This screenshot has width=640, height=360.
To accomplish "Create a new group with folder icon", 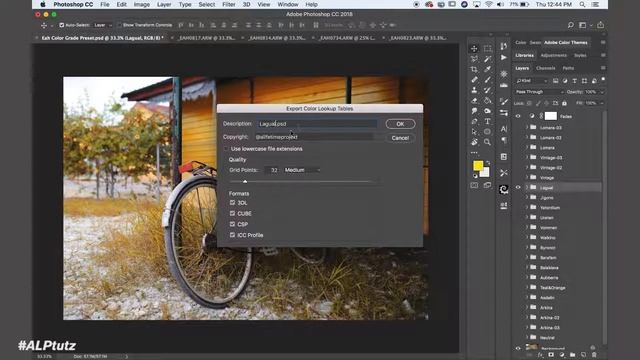I will [573, 355].
